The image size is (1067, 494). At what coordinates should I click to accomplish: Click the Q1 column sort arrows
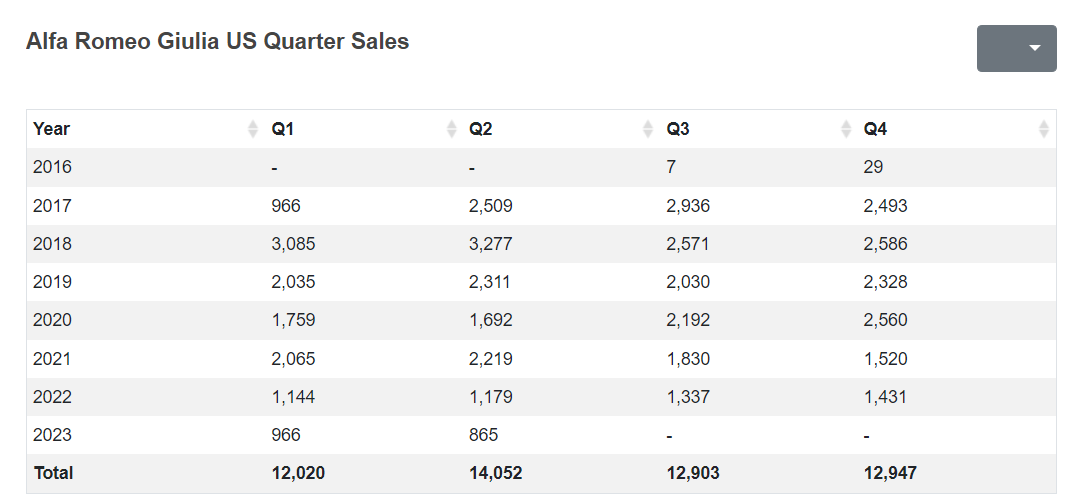451,129
